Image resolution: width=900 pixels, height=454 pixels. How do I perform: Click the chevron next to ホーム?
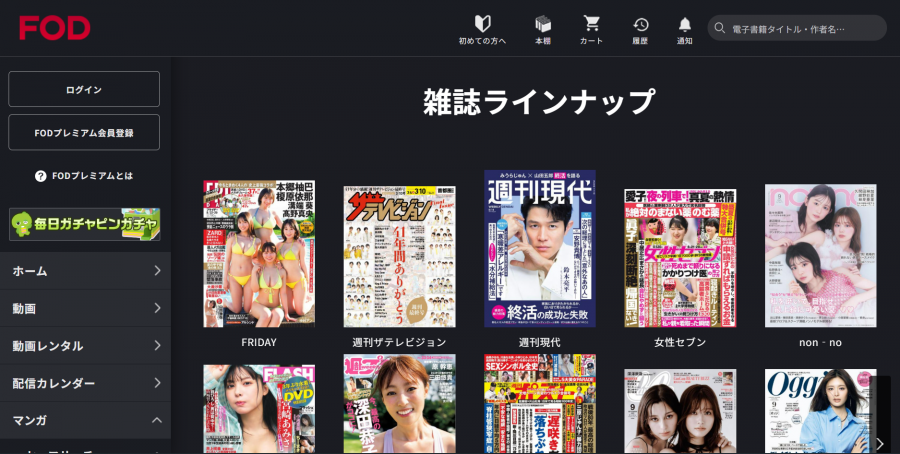pos(157,270)
